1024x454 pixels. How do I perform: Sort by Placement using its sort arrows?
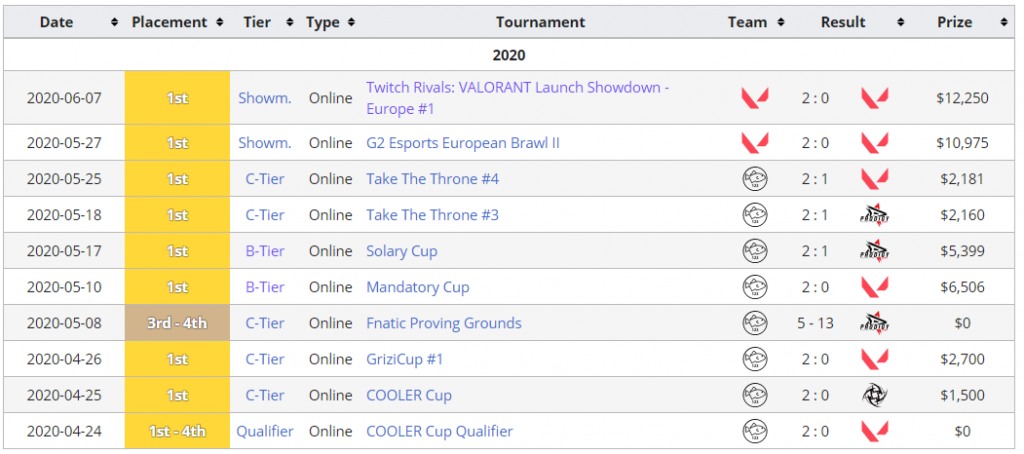[219, 22]
